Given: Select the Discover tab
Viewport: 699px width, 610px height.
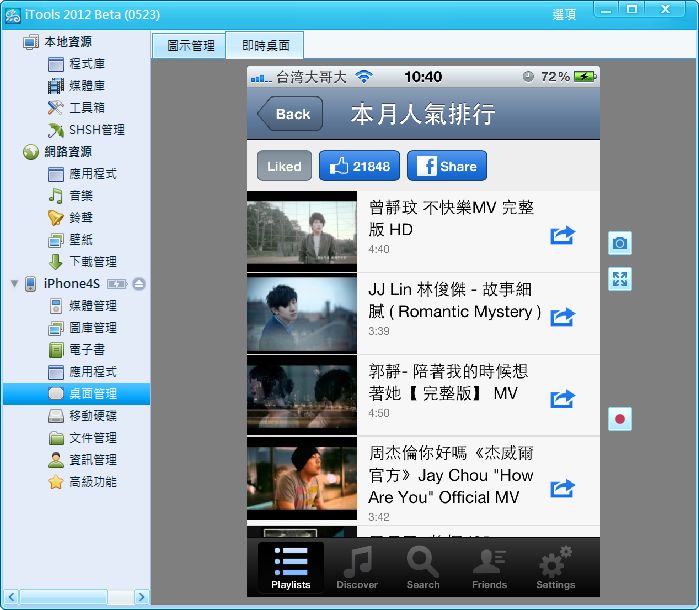Looking at the screenshot, I should [357, 567].
